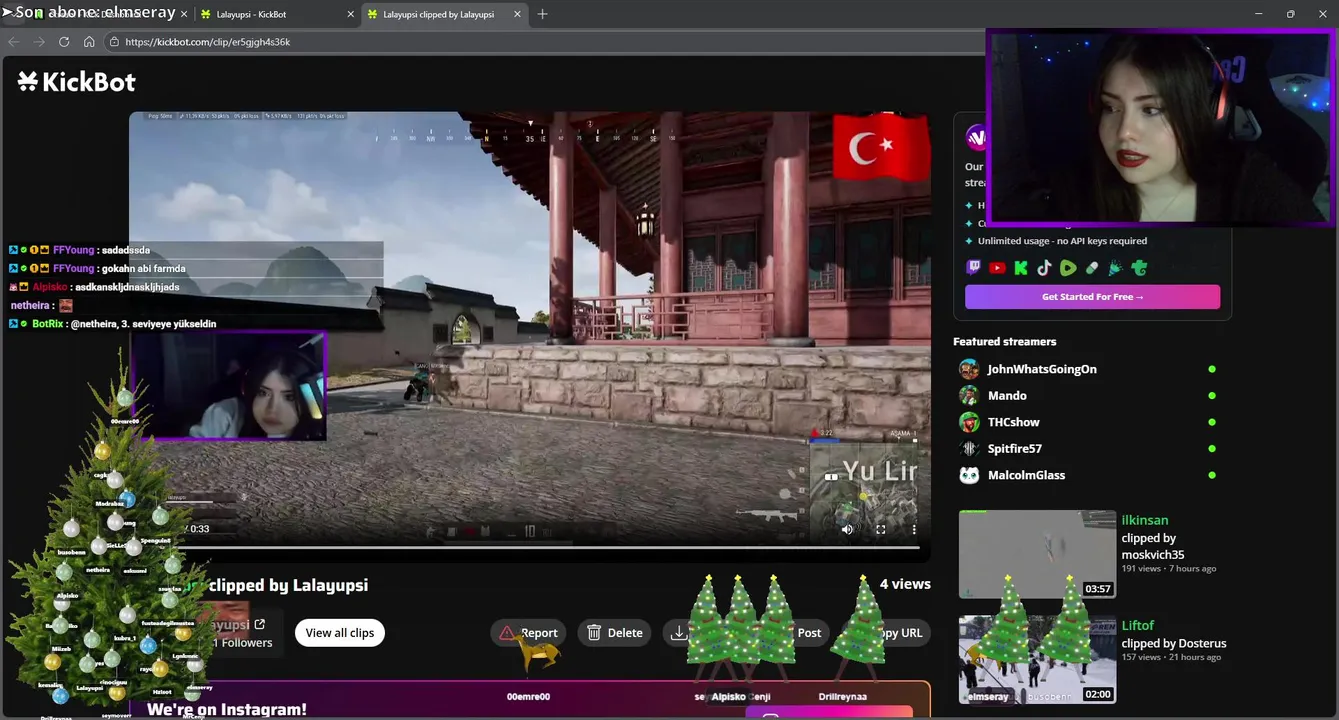
Task: Open the Mando featured streamer link
Action: click(1007, 396)
